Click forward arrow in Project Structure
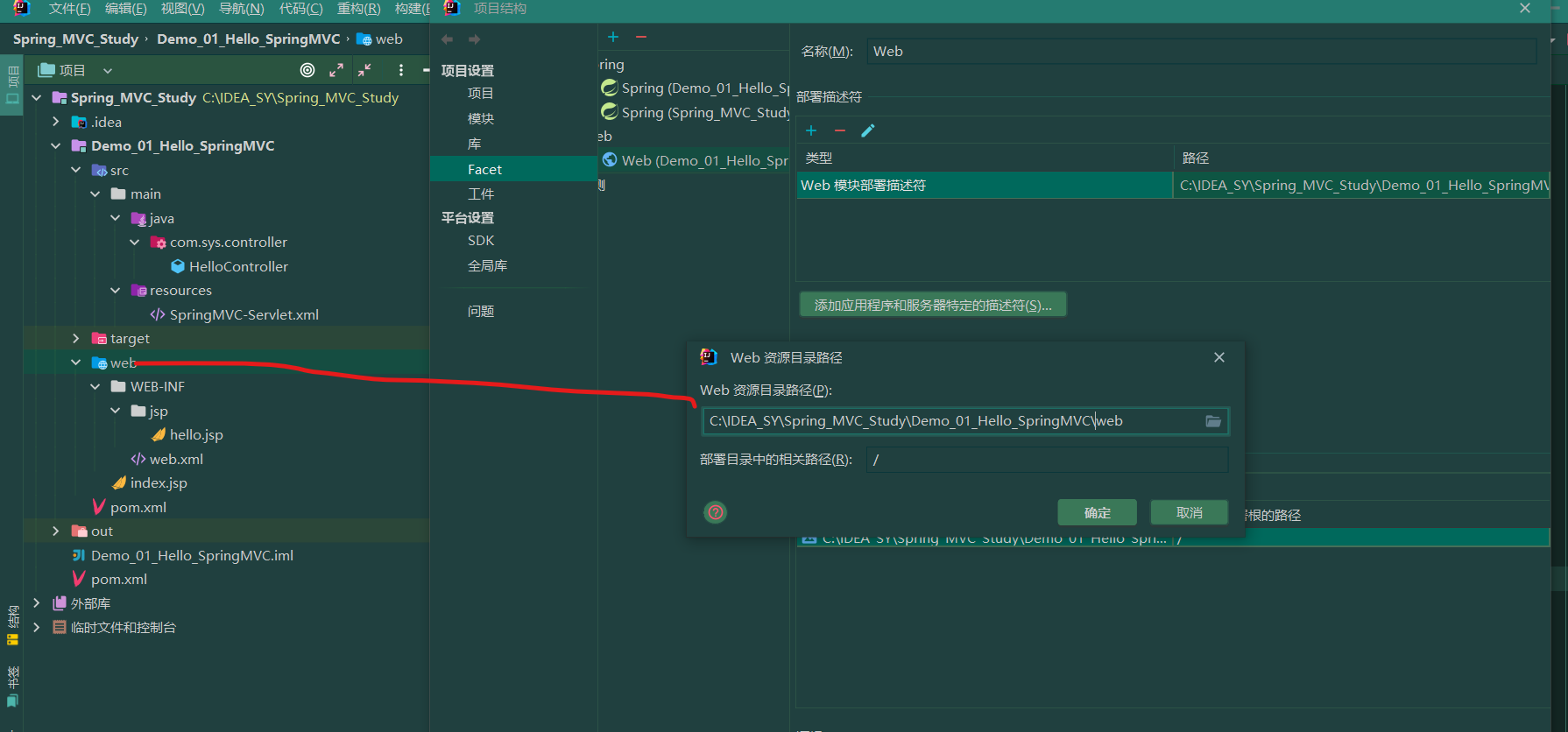The image size is (1568, 732). pos(474,39)
